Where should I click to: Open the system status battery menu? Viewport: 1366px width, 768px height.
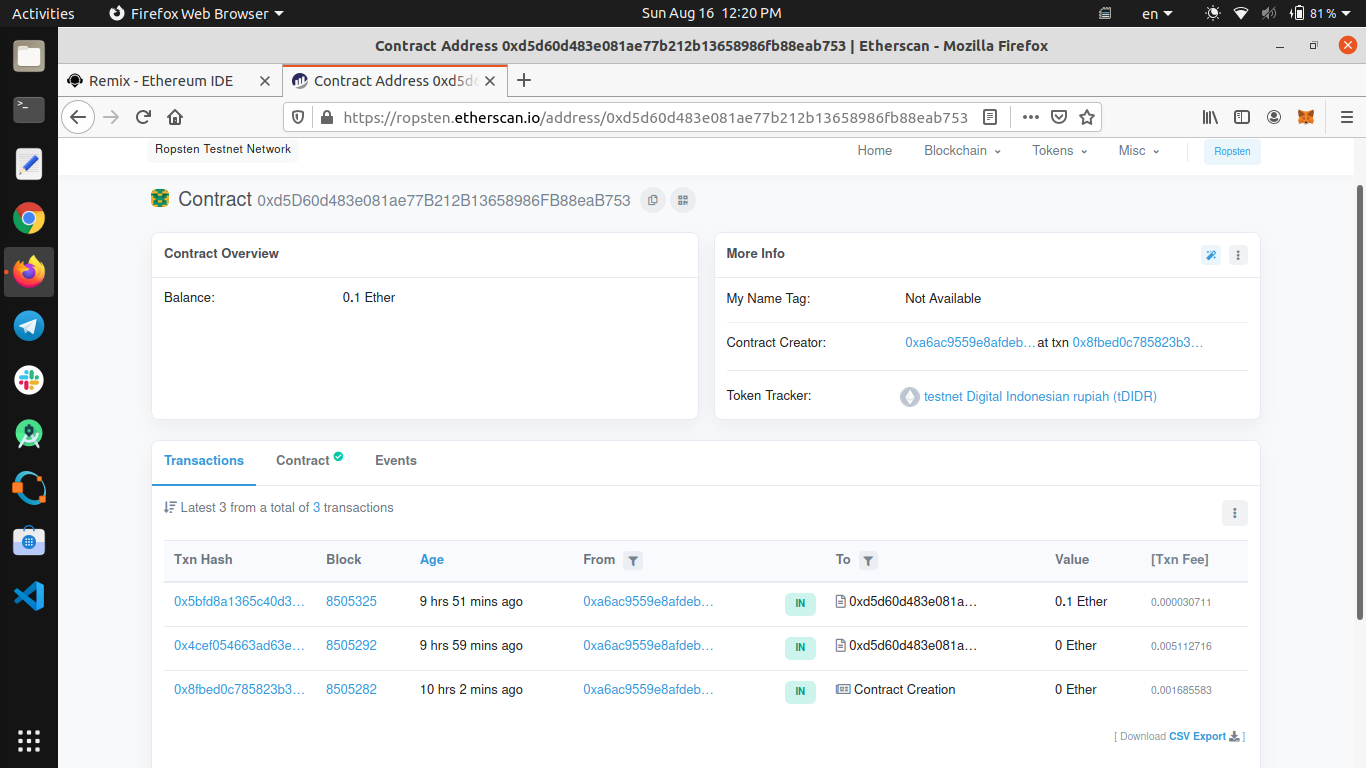(1320, 13)
